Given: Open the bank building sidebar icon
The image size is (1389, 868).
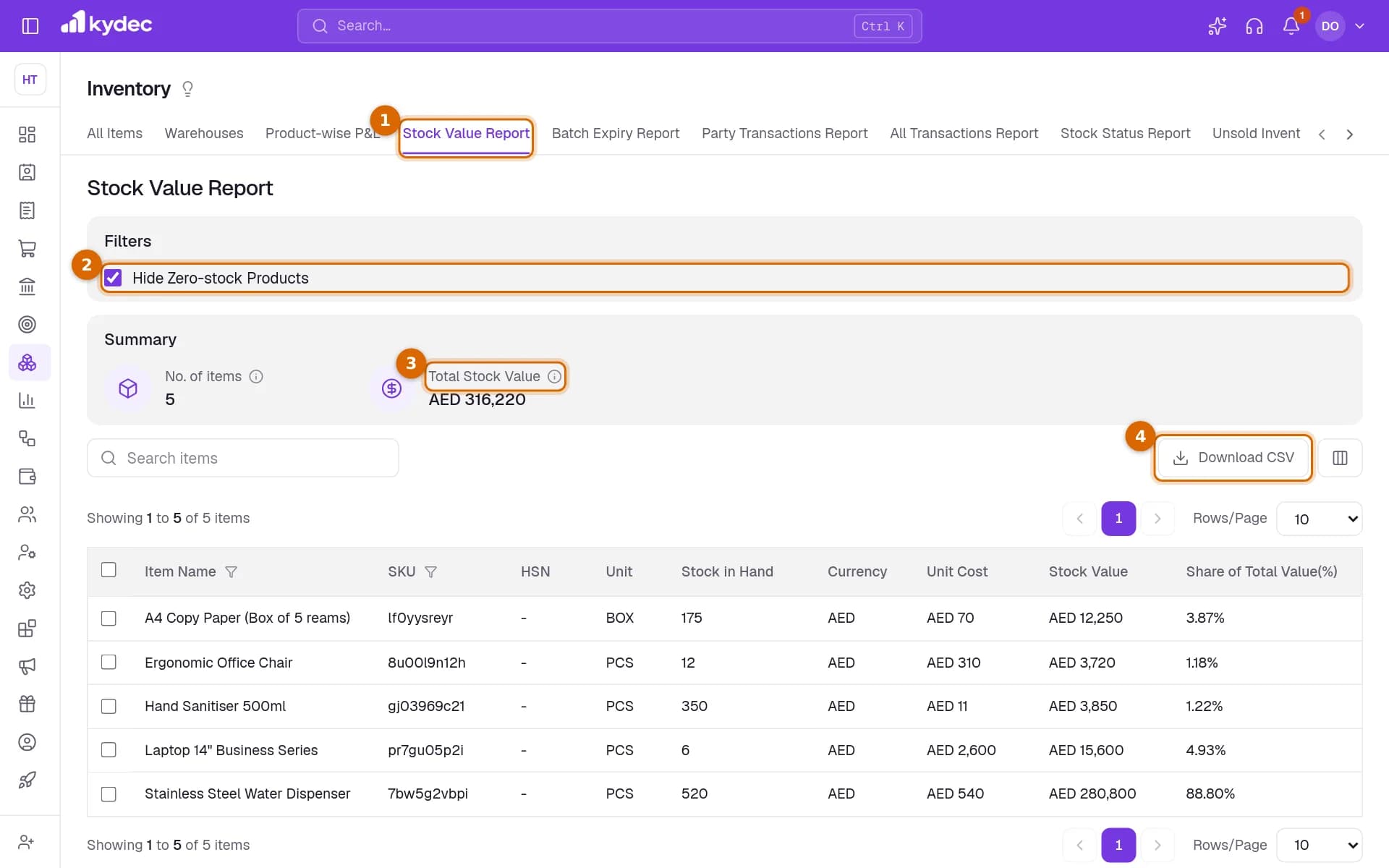Looking at the screenshot, I should click(27, 286).
